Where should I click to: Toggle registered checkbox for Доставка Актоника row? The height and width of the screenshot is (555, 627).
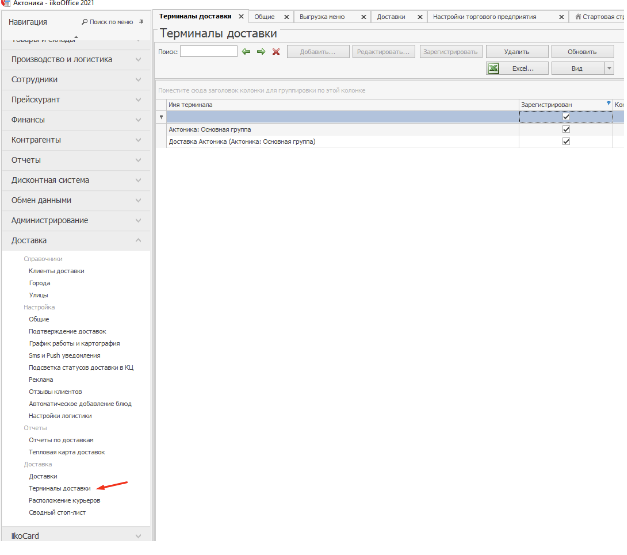[566, 141]
